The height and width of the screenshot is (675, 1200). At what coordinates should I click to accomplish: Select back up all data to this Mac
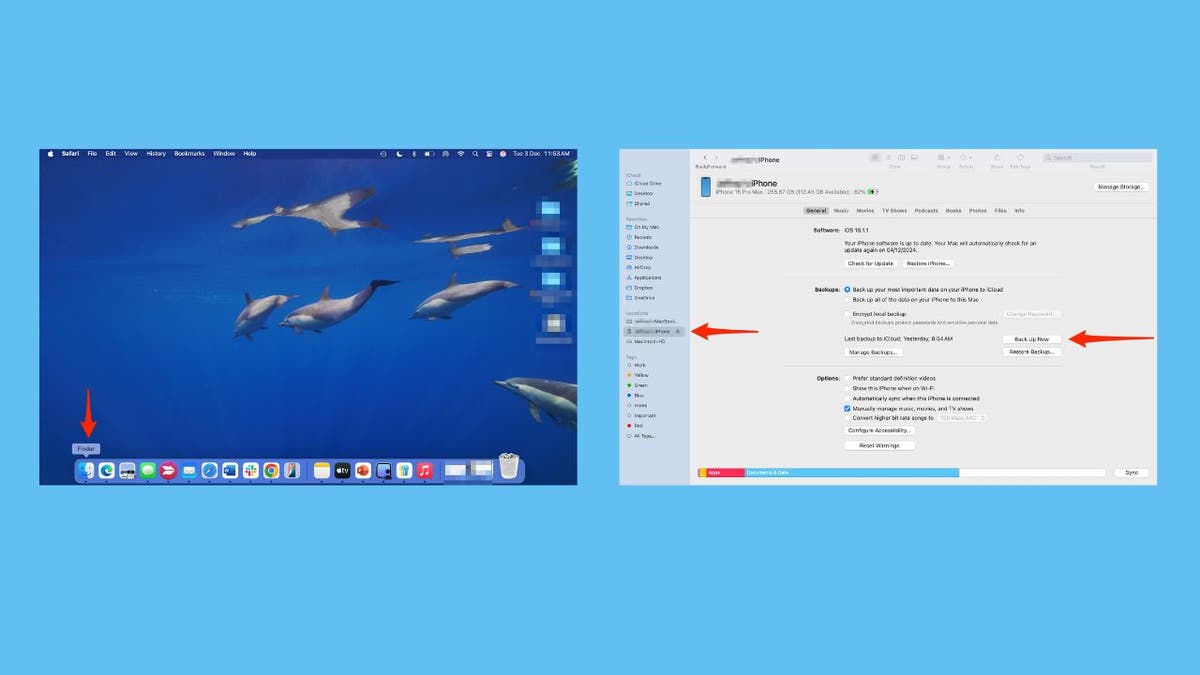(848, 299)
